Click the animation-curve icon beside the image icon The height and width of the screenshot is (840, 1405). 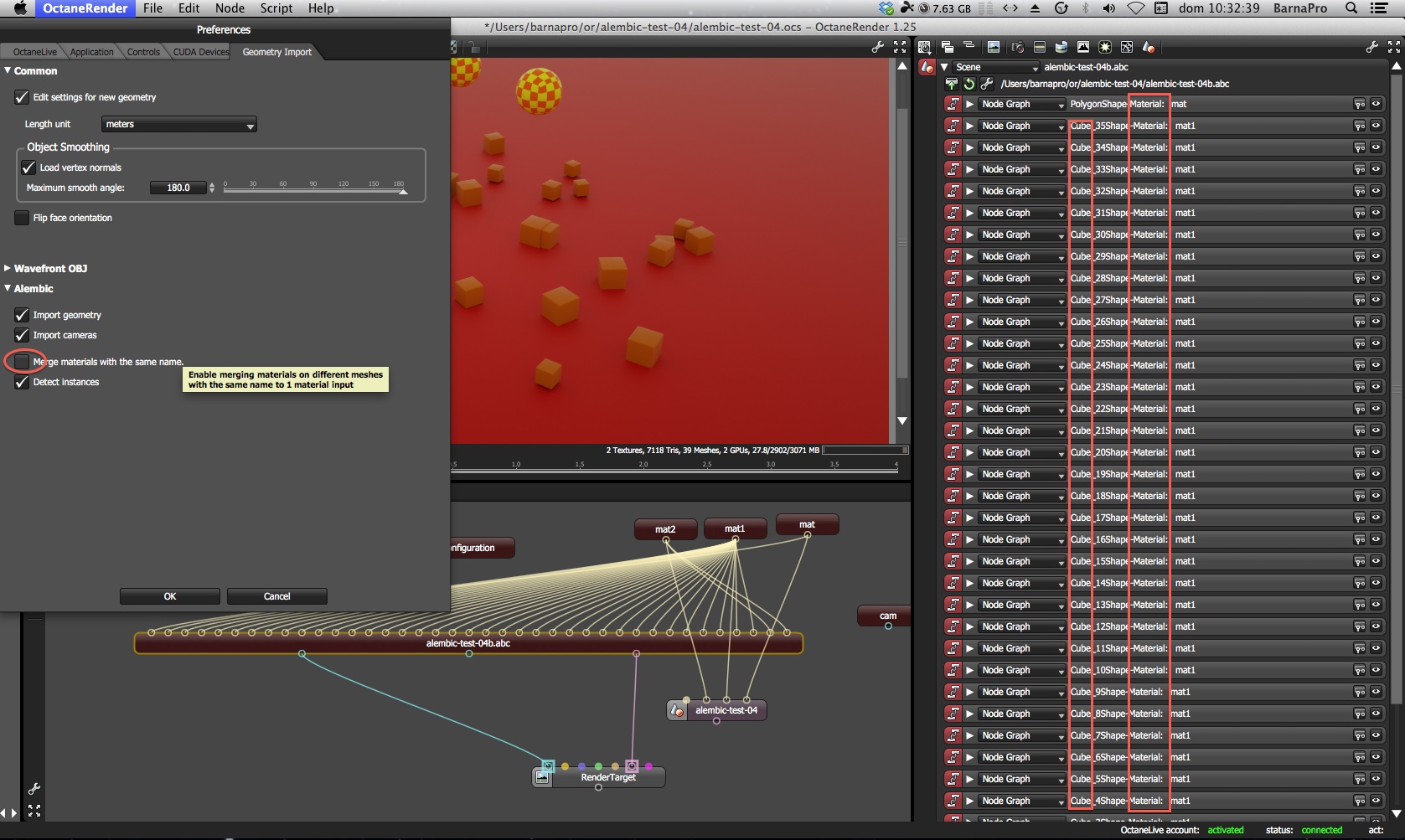tap(1127, 47)
